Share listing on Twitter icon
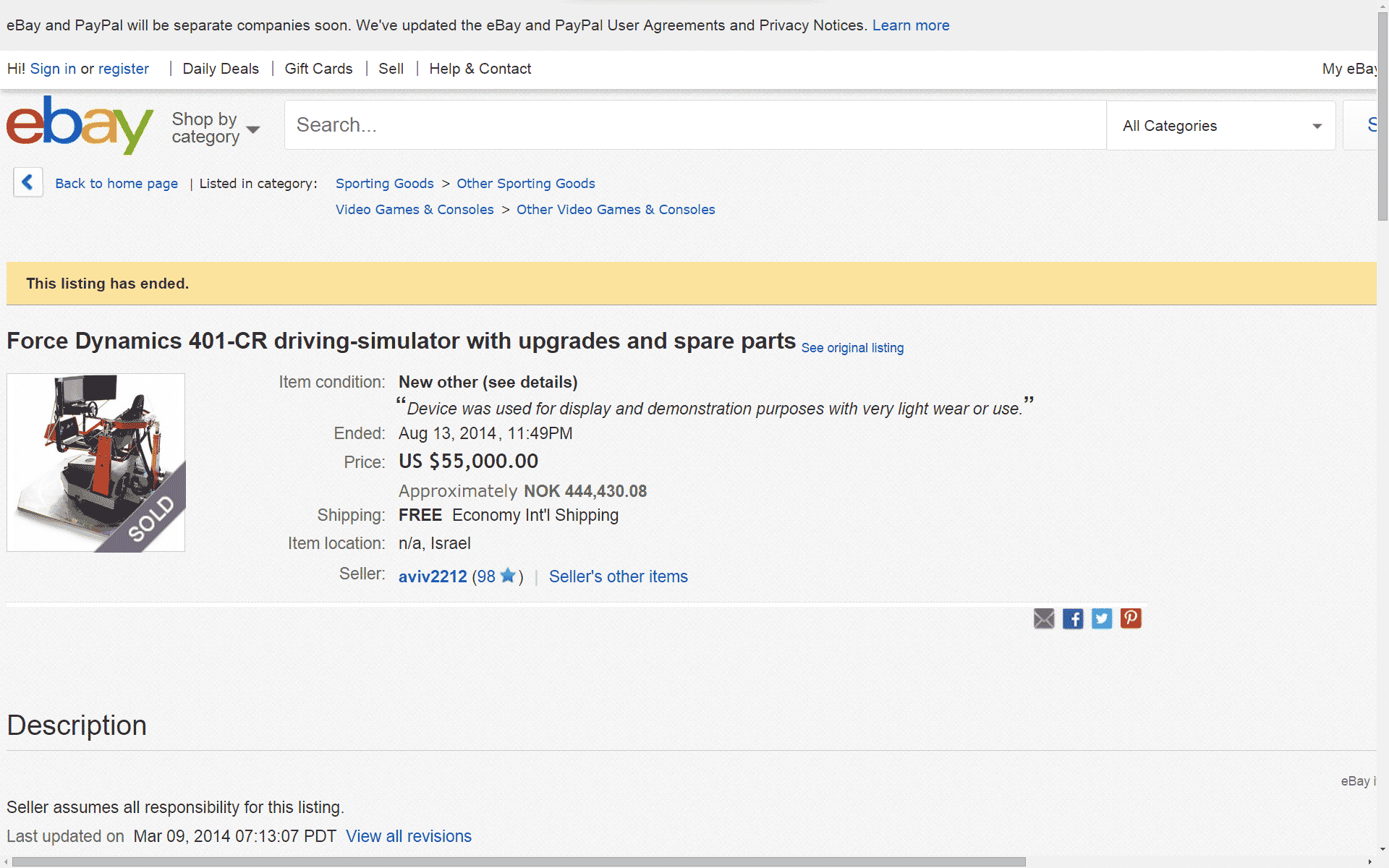The width and height of the screenshot is (1389, 868). pyautogui.click(x=1102, y=618)
